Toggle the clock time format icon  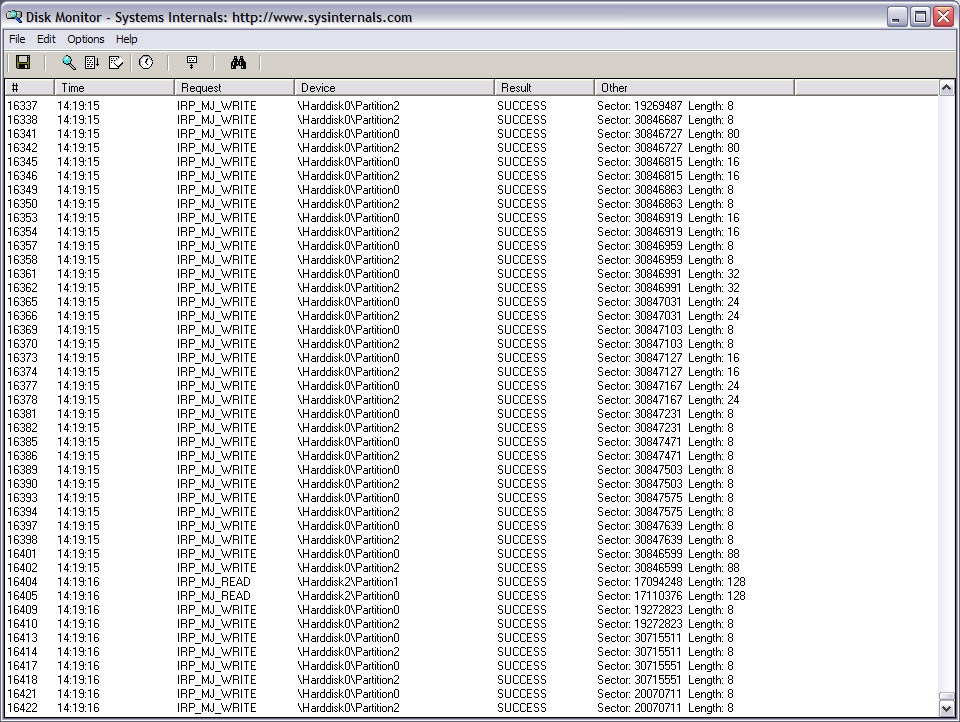click(146, 62)
